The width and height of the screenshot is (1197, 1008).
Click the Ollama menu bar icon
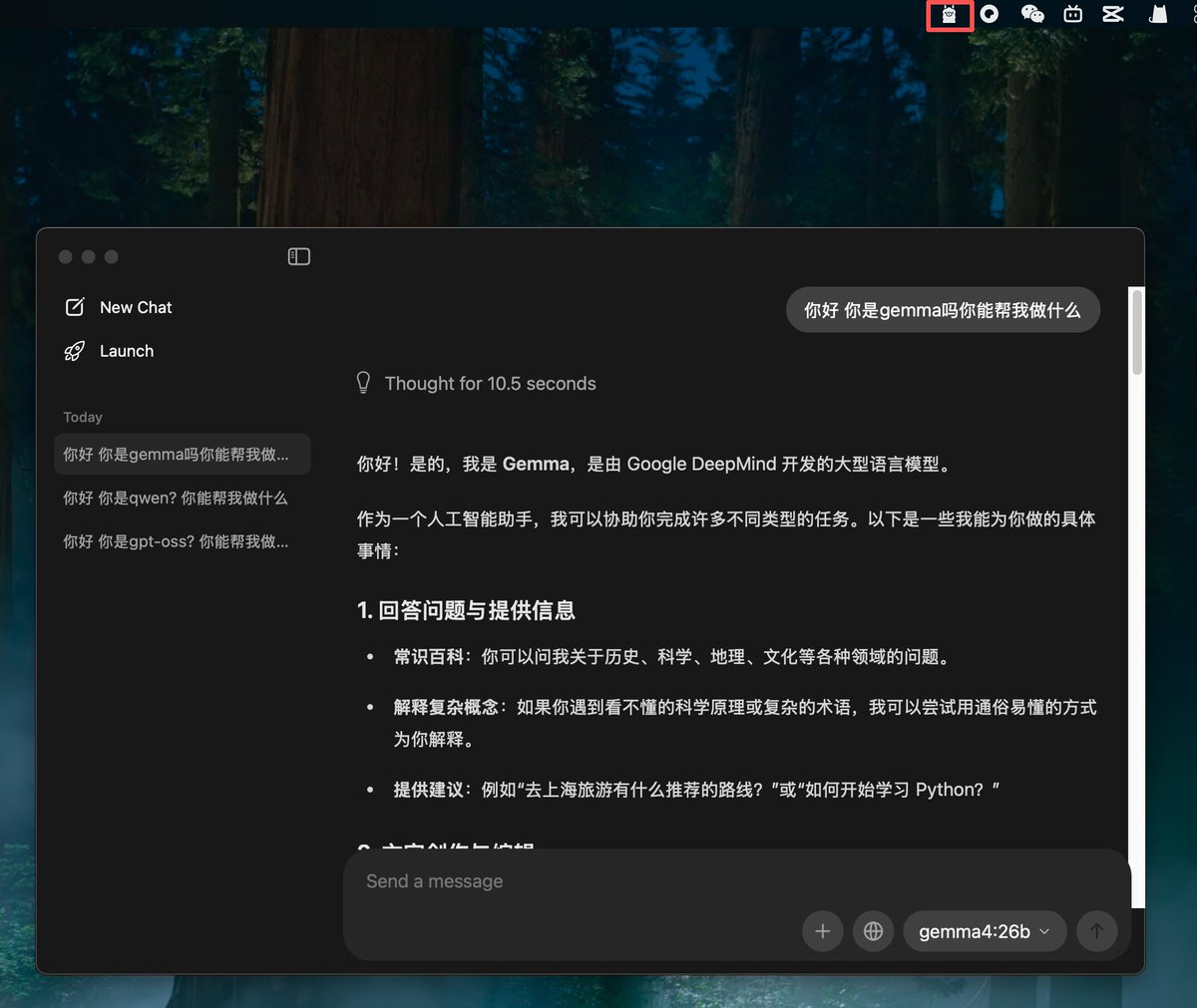point(950,14)
